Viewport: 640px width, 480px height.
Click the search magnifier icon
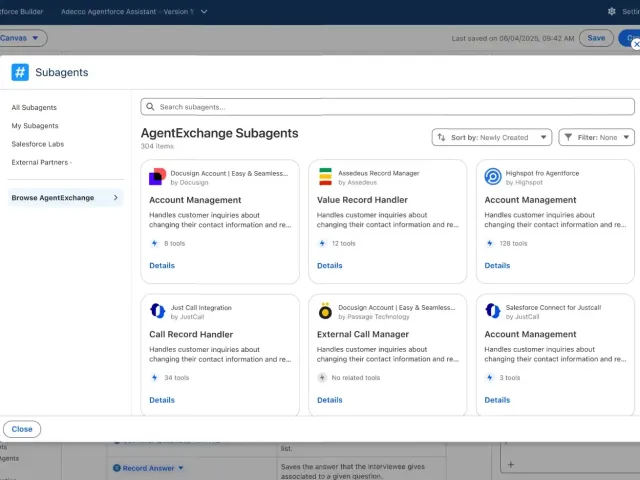coord(150,107)
